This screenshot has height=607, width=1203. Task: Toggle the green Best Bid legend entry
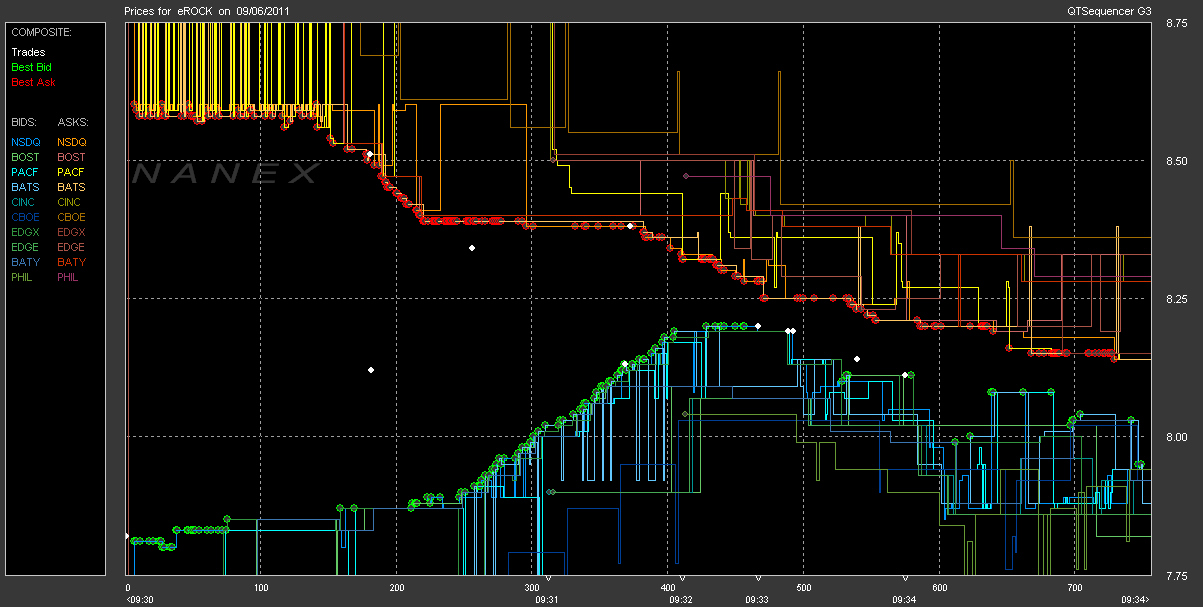(31, 67)
